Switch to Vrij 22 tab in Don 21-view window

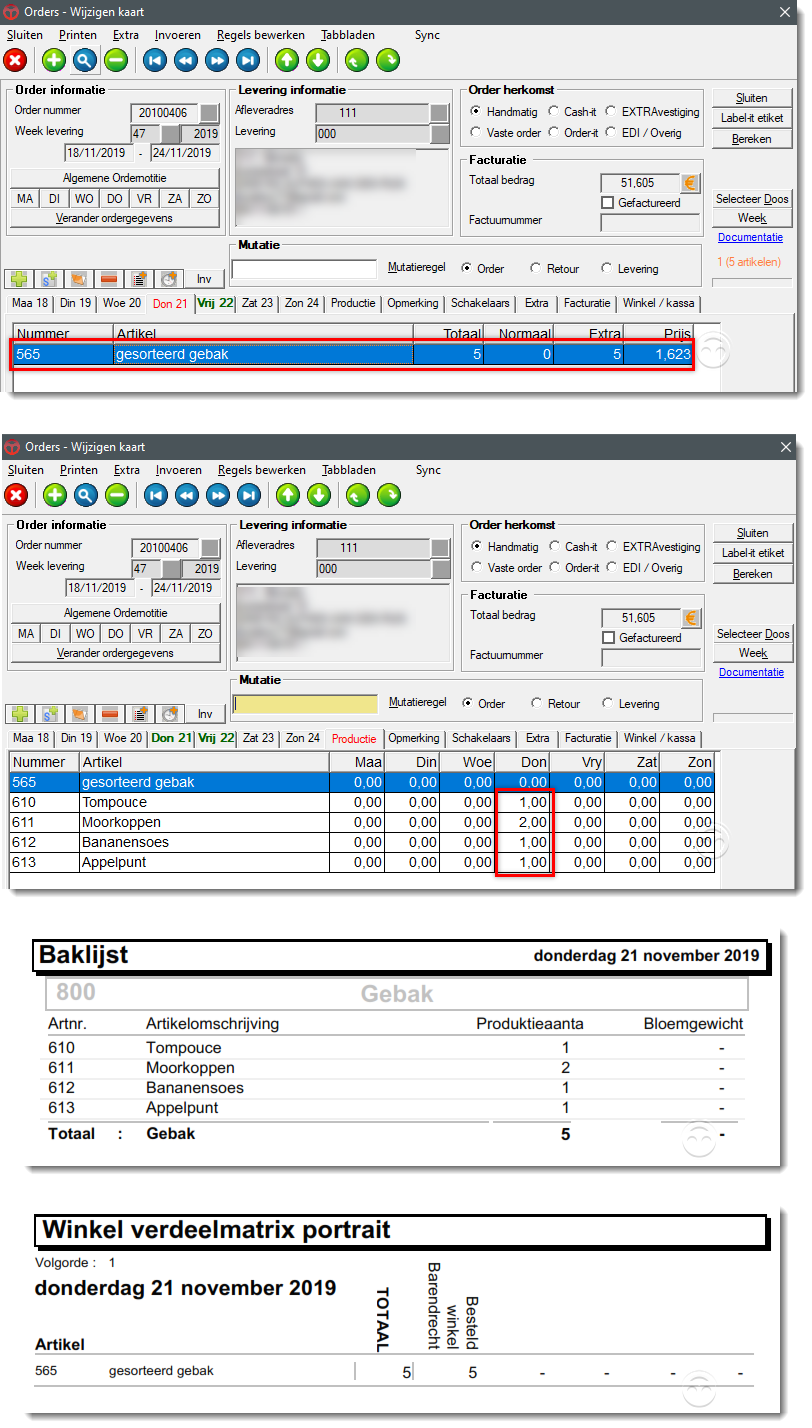point(214,303)
